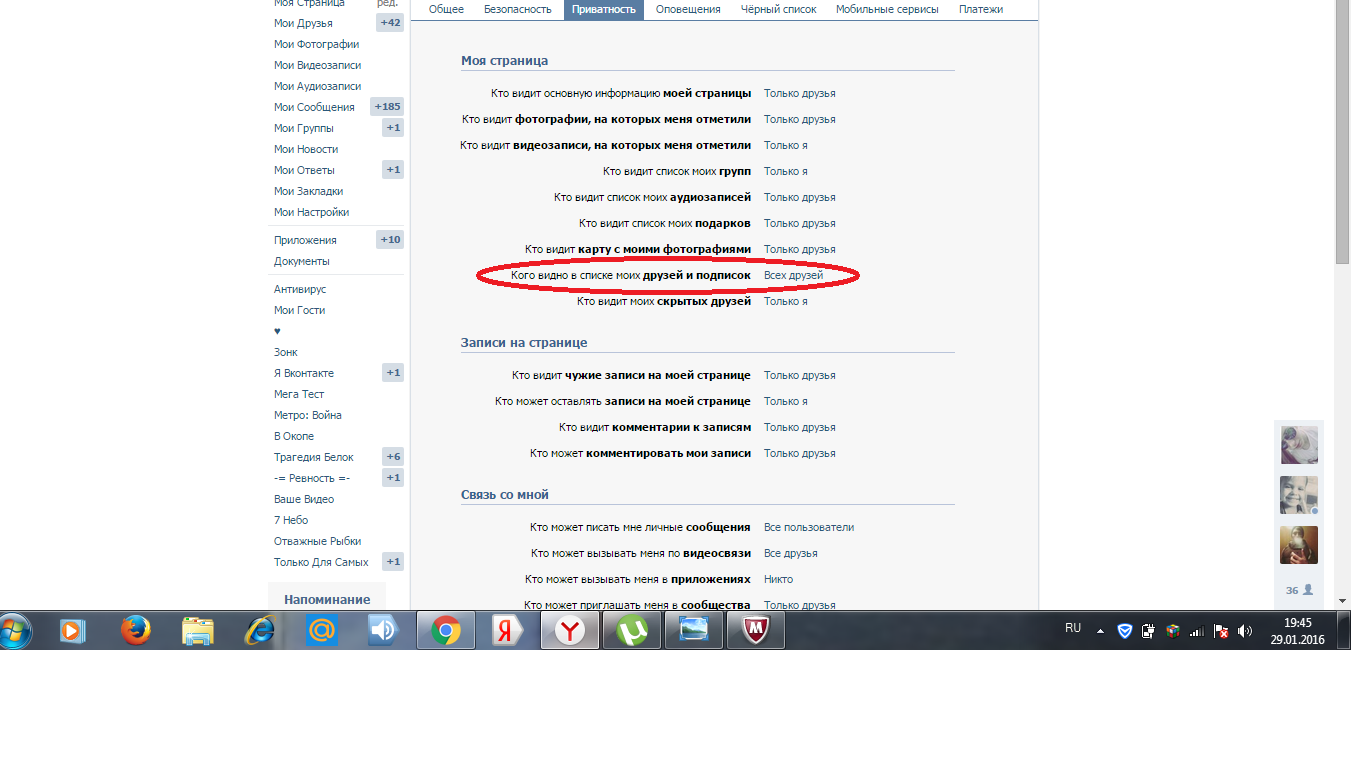1366x768 pixels.
Task: Open the Всех друзей setting value
Action: [x=794, y=275]
